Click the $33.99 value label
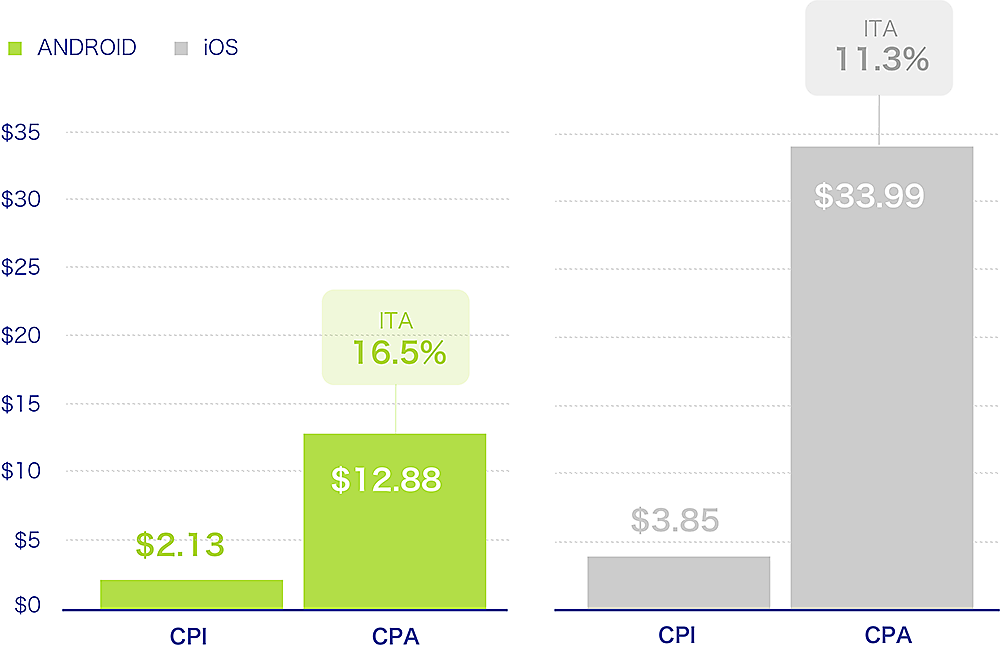The height and width of the screenshot is (650, 1000). click(x=869, y=195)
